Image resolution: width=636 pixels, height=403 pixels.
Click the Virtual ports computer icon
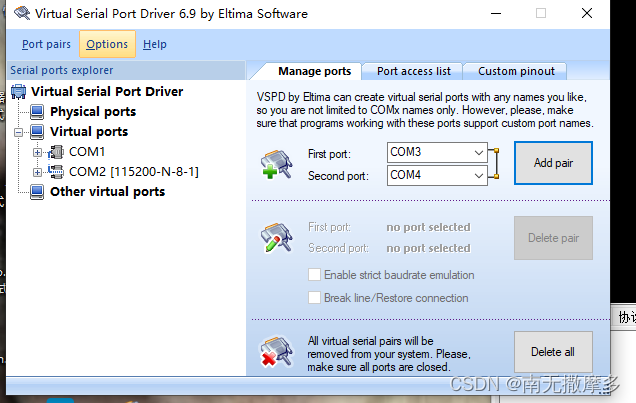(37, 131)
